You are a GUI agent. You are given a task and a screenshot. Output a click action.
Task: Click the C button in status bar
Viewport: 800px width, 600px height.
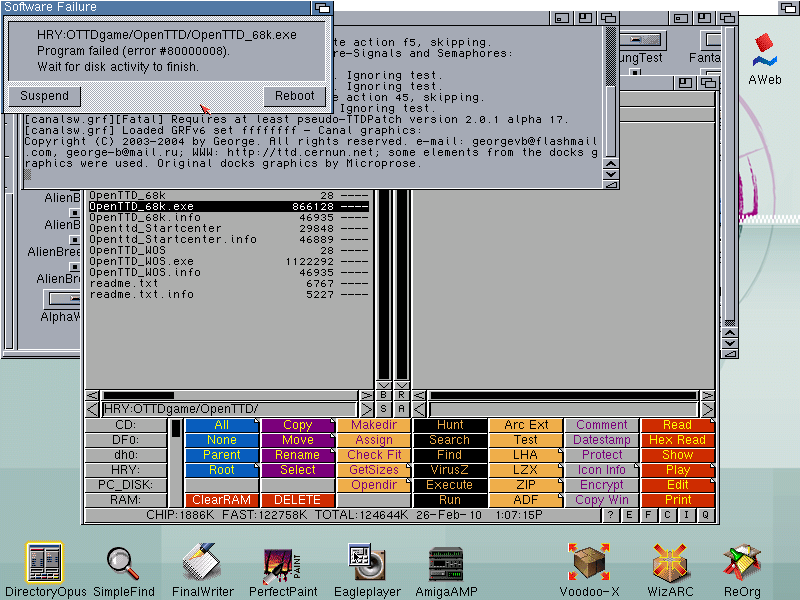(x=667, y=515)
